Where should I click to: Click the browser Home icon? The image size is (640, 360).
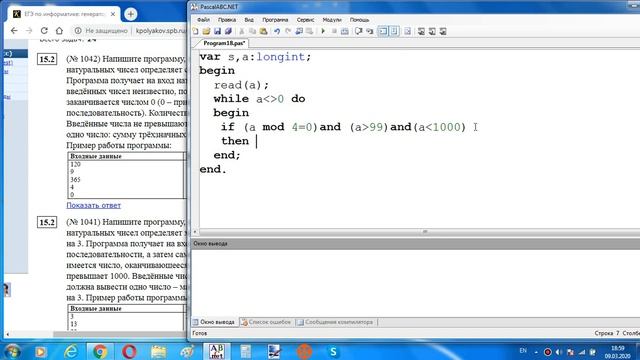(x=59, y=31)
